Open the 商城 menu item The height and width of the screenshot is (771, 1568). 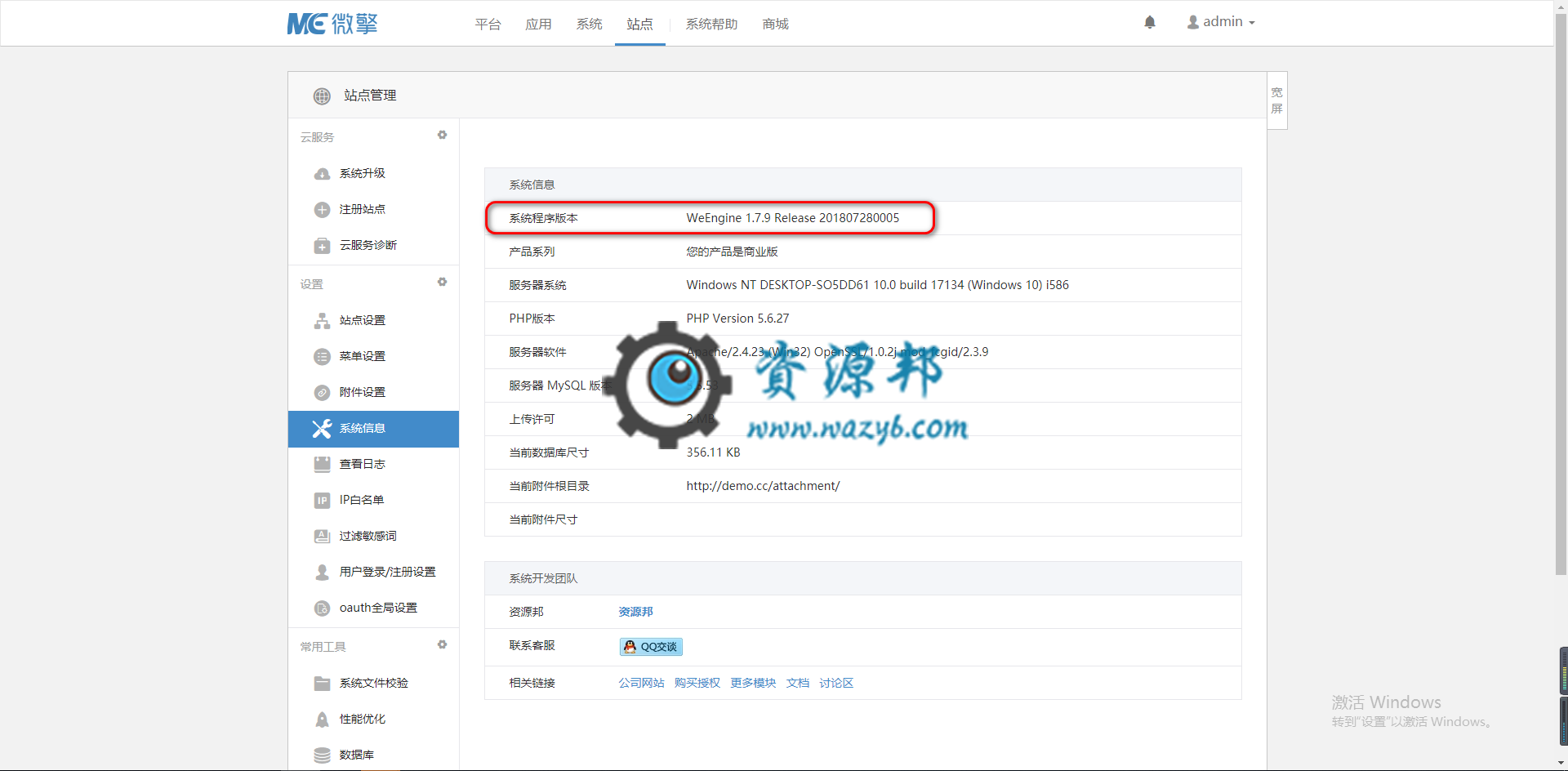pyautogui.click(x=775, y=24)
